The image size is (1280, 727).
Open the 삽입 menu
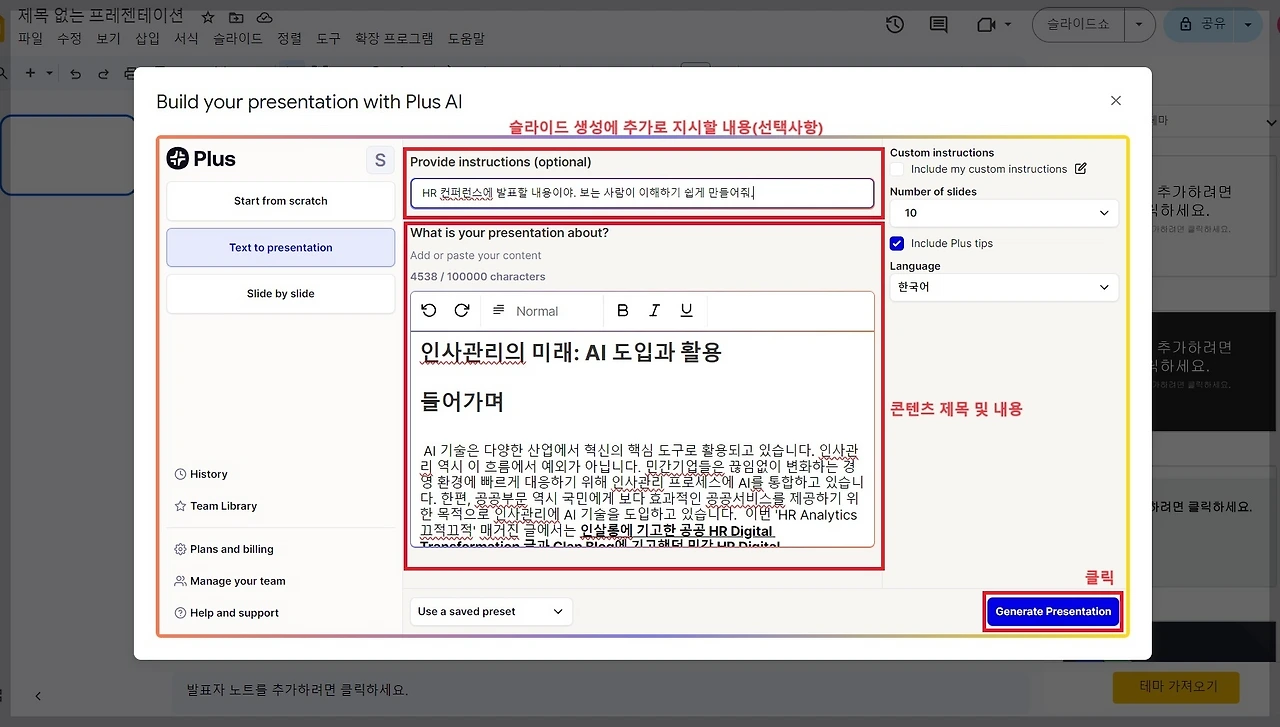pos(147,39)
